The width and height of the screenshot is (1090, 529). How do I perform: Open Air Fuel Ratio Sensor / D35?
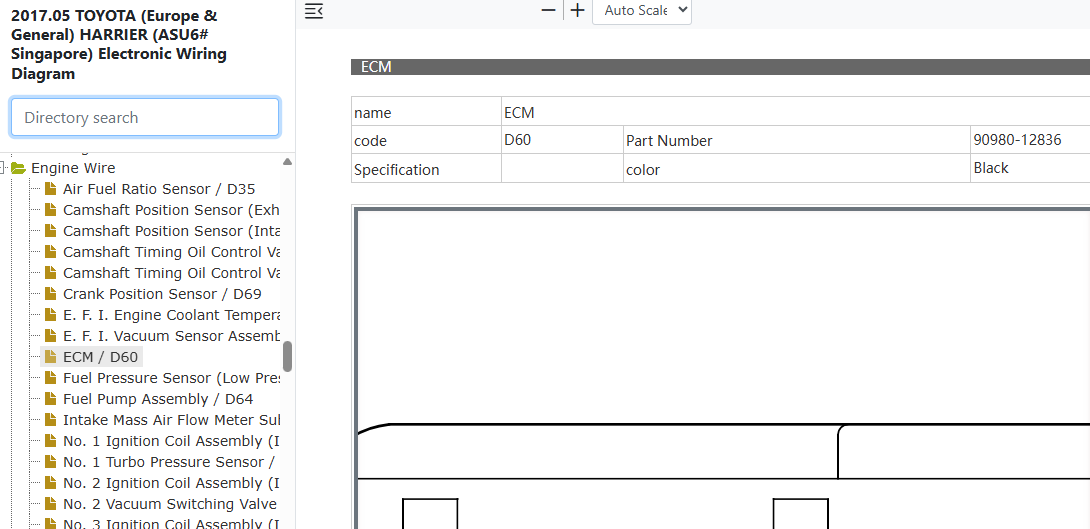pyautogui.click(x=158, y=189)
